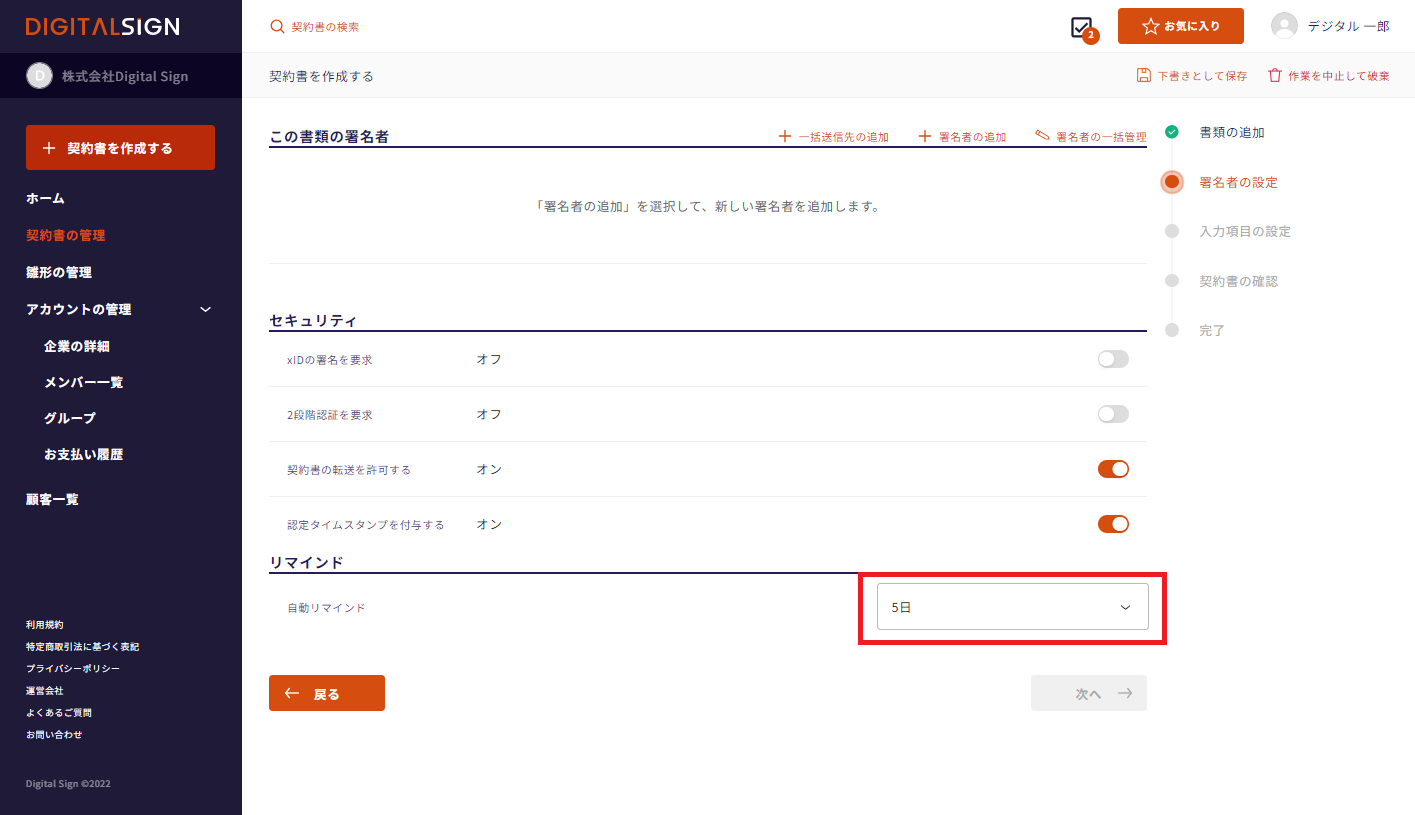
Task: Open the ホーム menu item
Action: pos(45,199)
